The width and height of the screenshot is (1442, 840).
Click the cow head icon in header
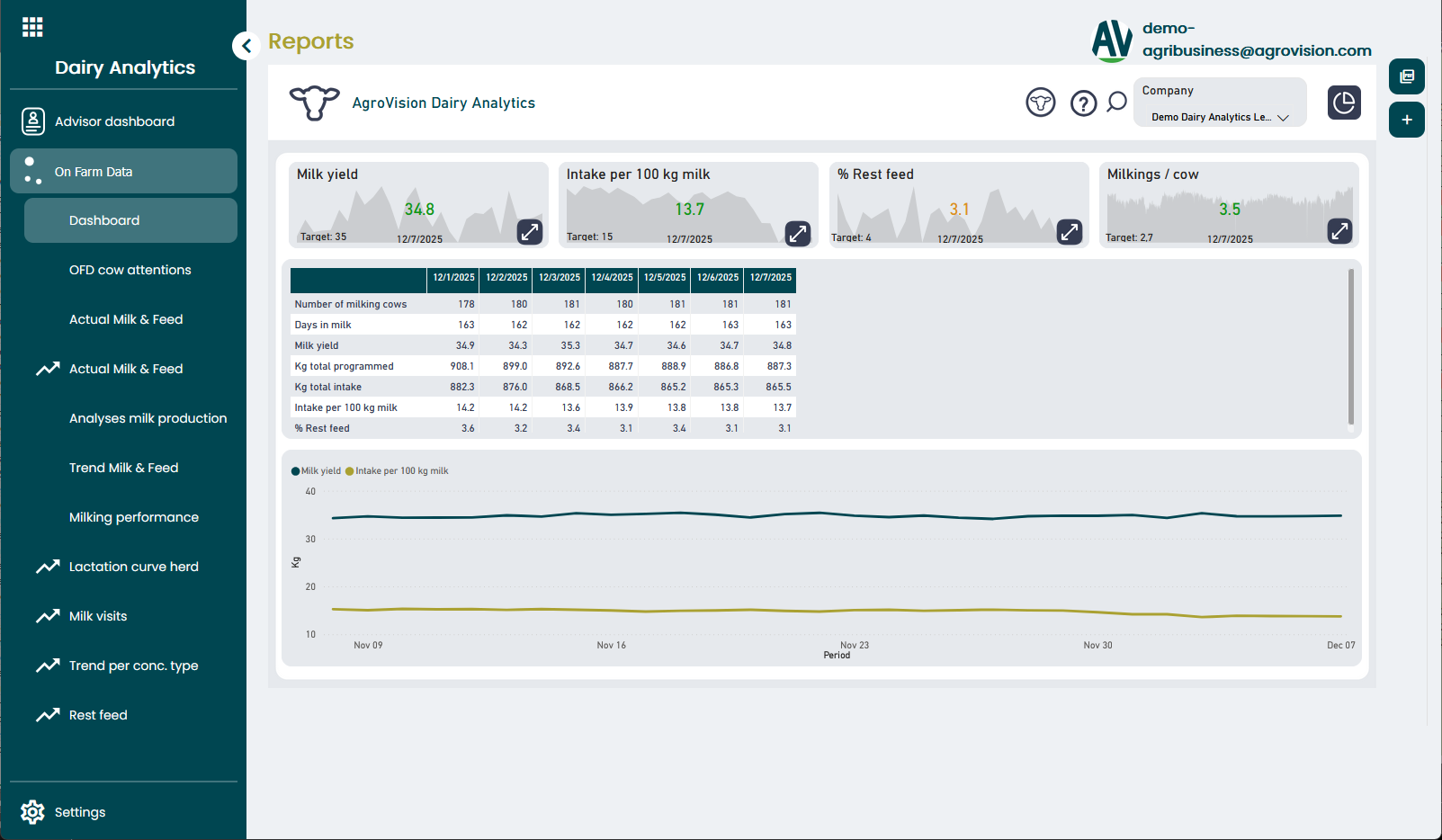pyautogui.click(x=1040, y=103)
